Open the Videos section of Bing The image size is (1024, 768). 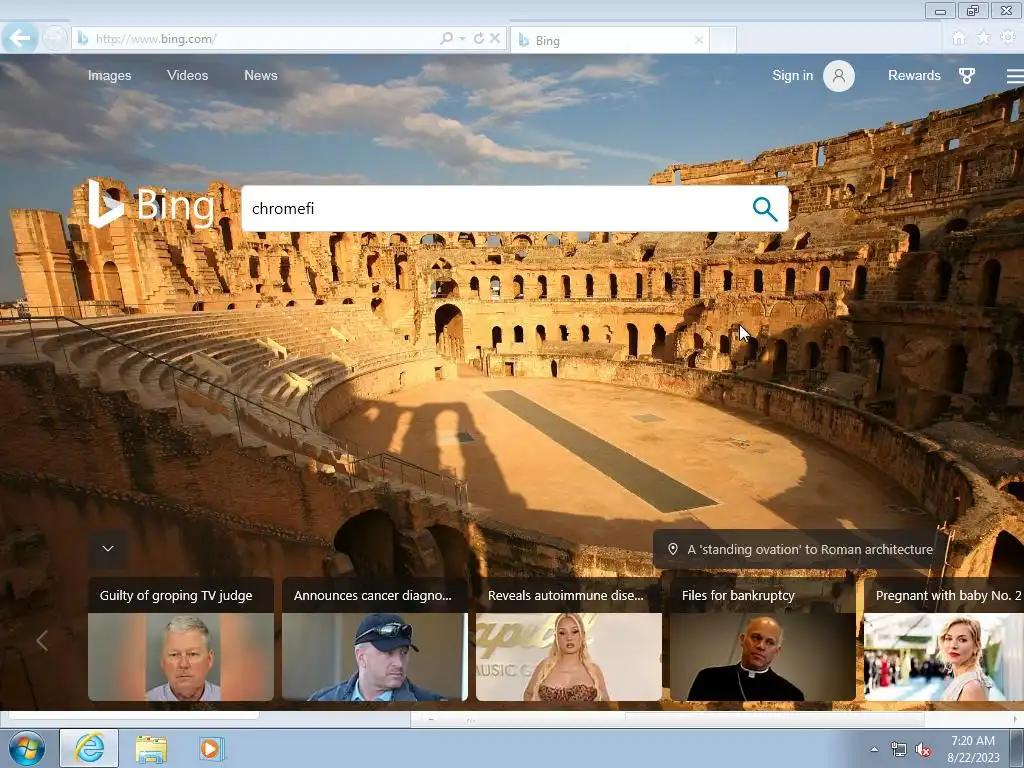pyautogui.click(x=187, y=76)
